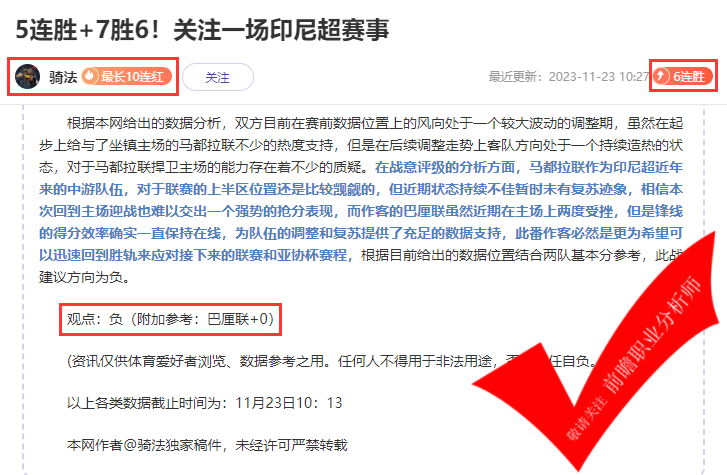Click the blue highlighted analysis paragraph

pyautogui.click(x=361, y=211)
